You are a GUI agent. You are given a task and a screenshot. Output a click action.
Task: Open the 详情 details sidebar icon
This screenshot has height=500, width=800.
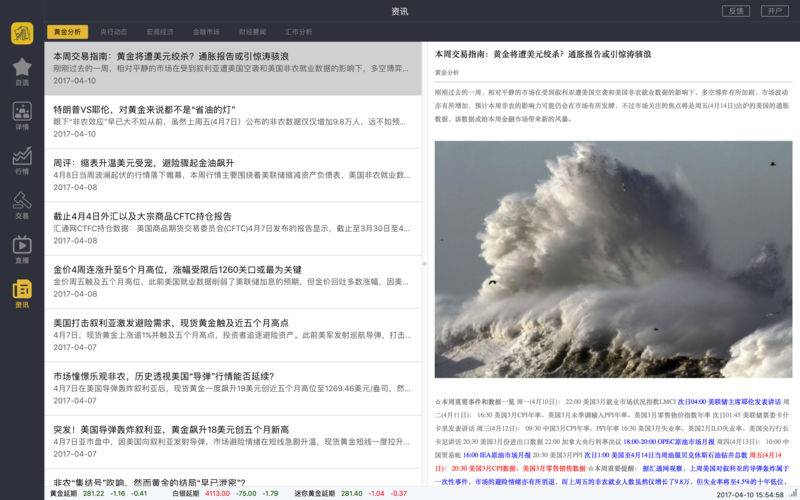click(22, 115)
